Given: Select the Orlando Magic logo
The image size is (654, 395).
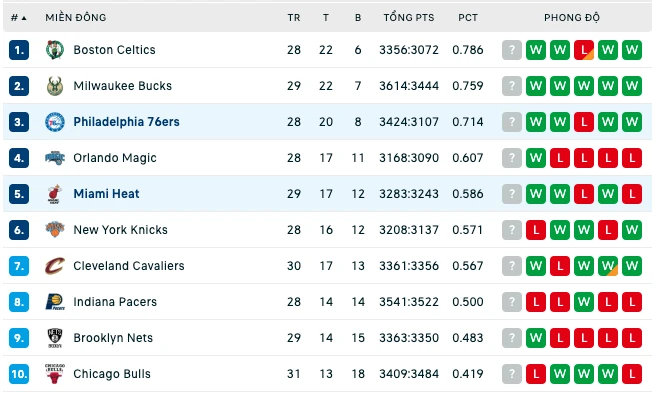Looking at the screenshot, I should (x=55, y=158).
